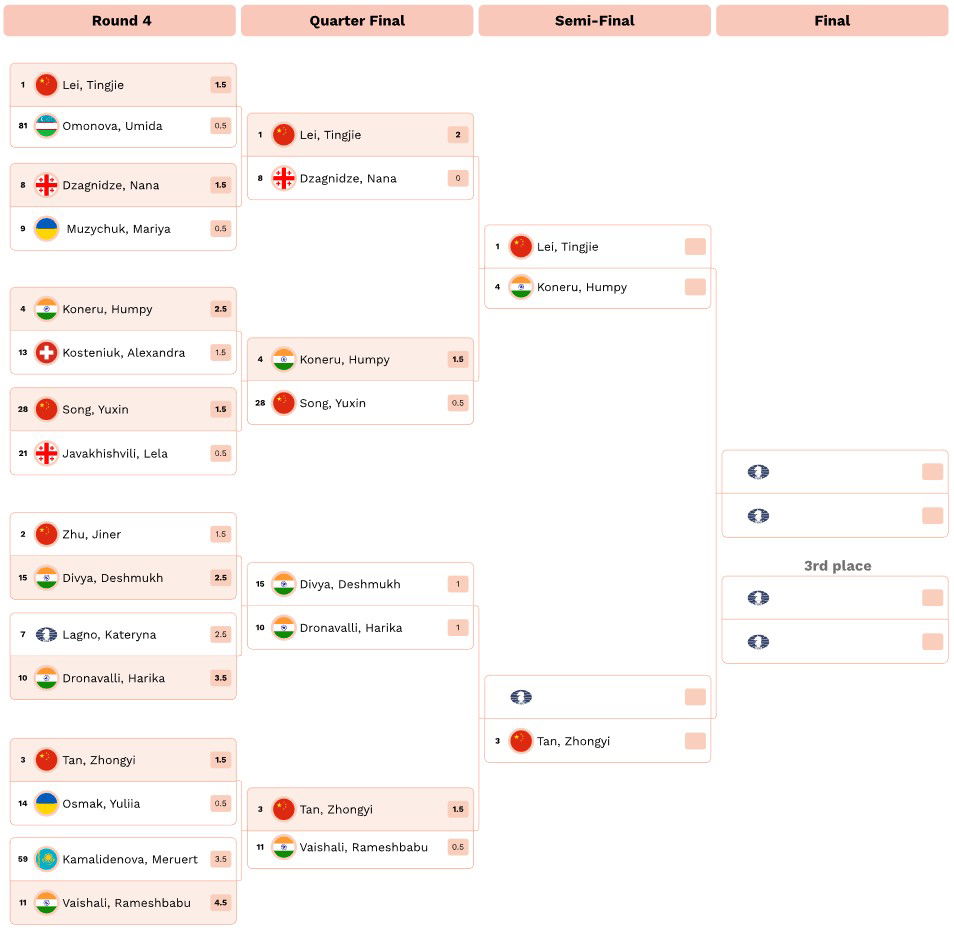Click the top FIDE placeholder icon in Final
Screen dimensions: 954x931
coord(758,472)
